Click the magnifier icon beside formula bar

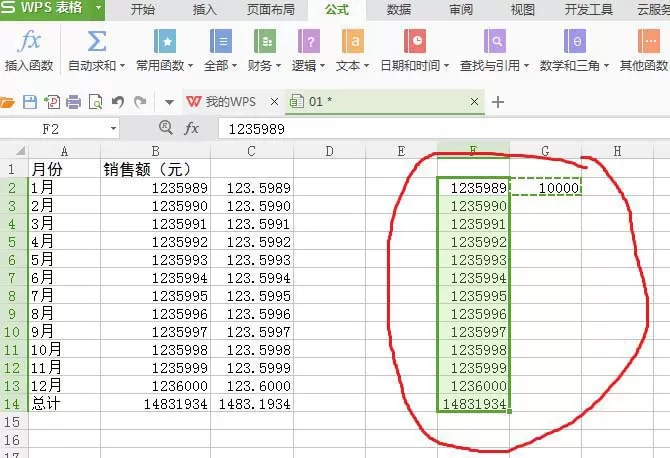(x=165, y=127)
